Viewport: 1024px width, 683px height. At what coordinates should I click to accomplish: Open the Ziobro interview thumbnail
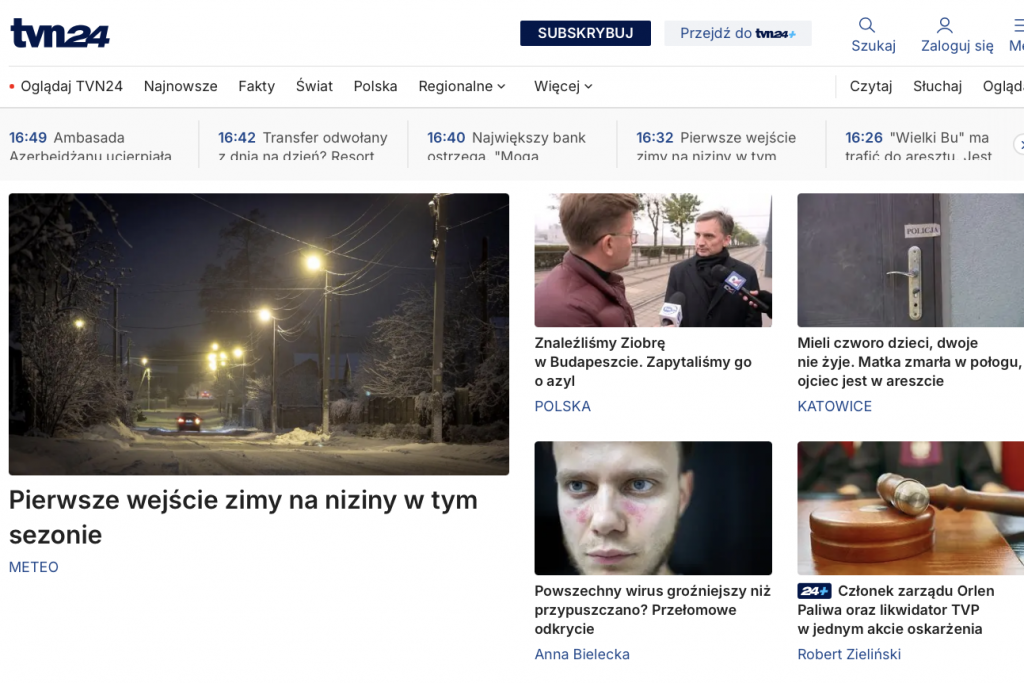coord(653,260)
